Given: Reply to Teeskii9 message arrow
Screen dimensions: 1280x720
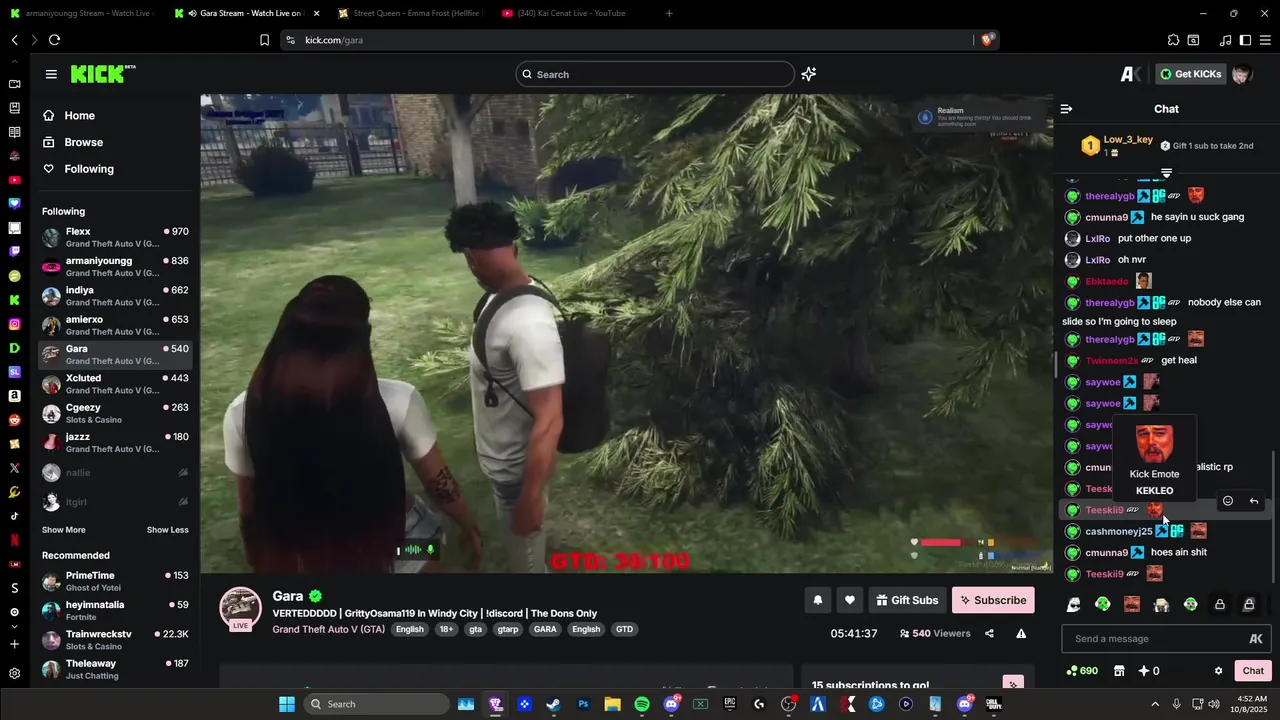Looking at the screenshot, I should pos(1254,501).
